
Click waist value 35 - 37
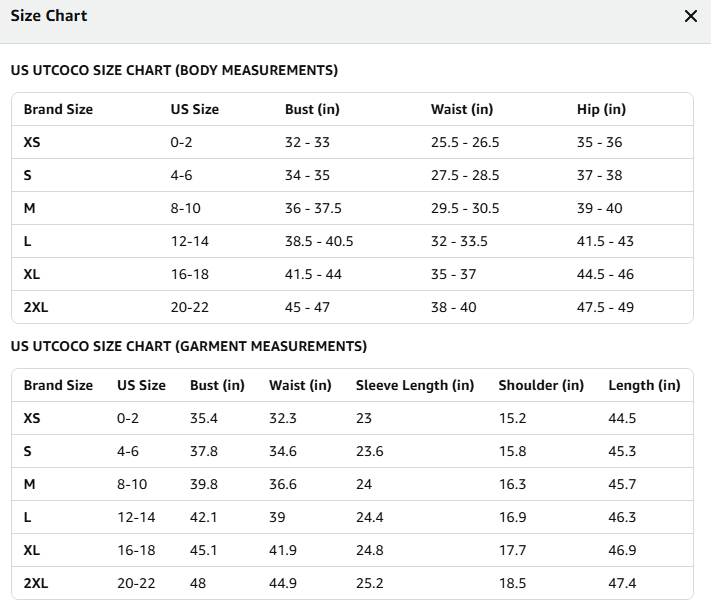pos(453,274)
